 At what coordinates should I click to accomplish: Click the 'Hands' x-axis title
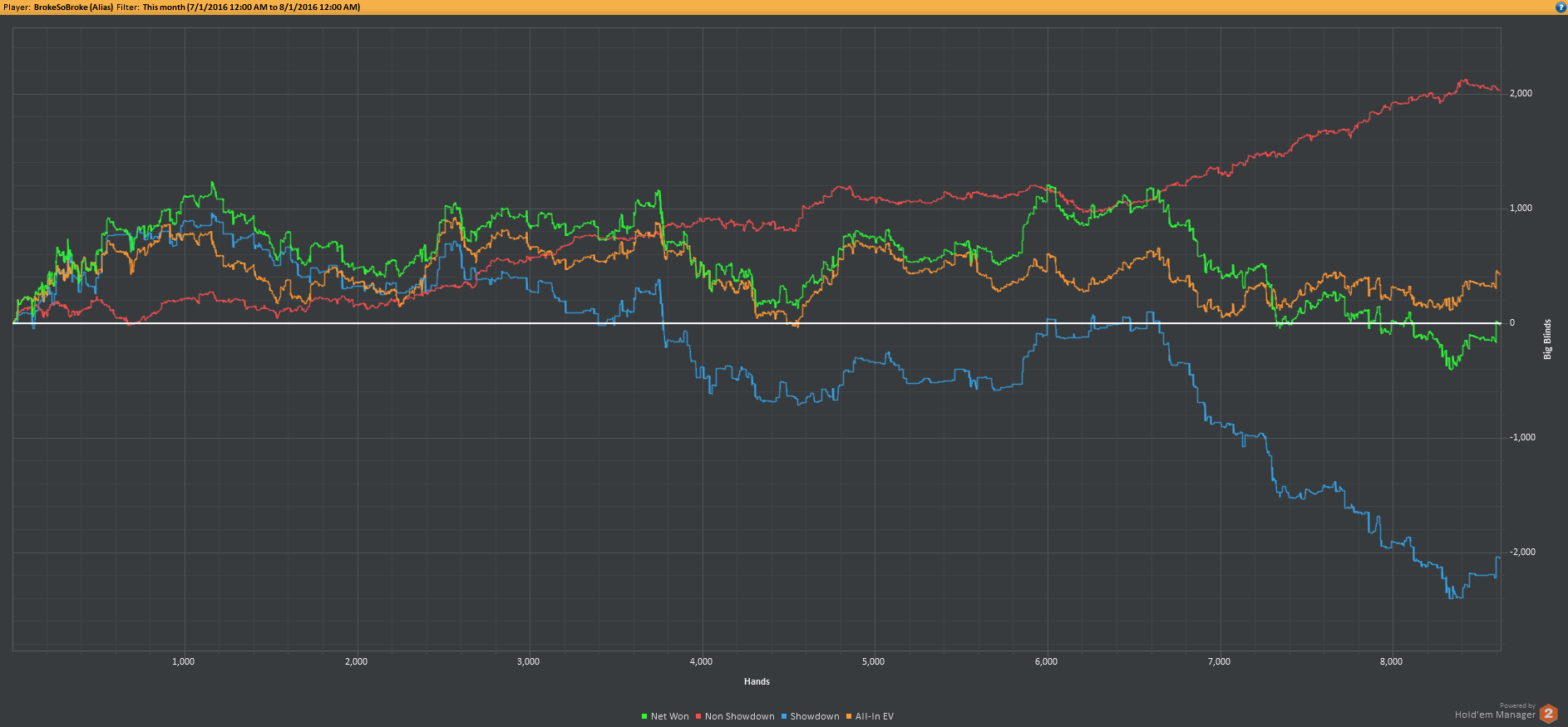tap(757, 681)
